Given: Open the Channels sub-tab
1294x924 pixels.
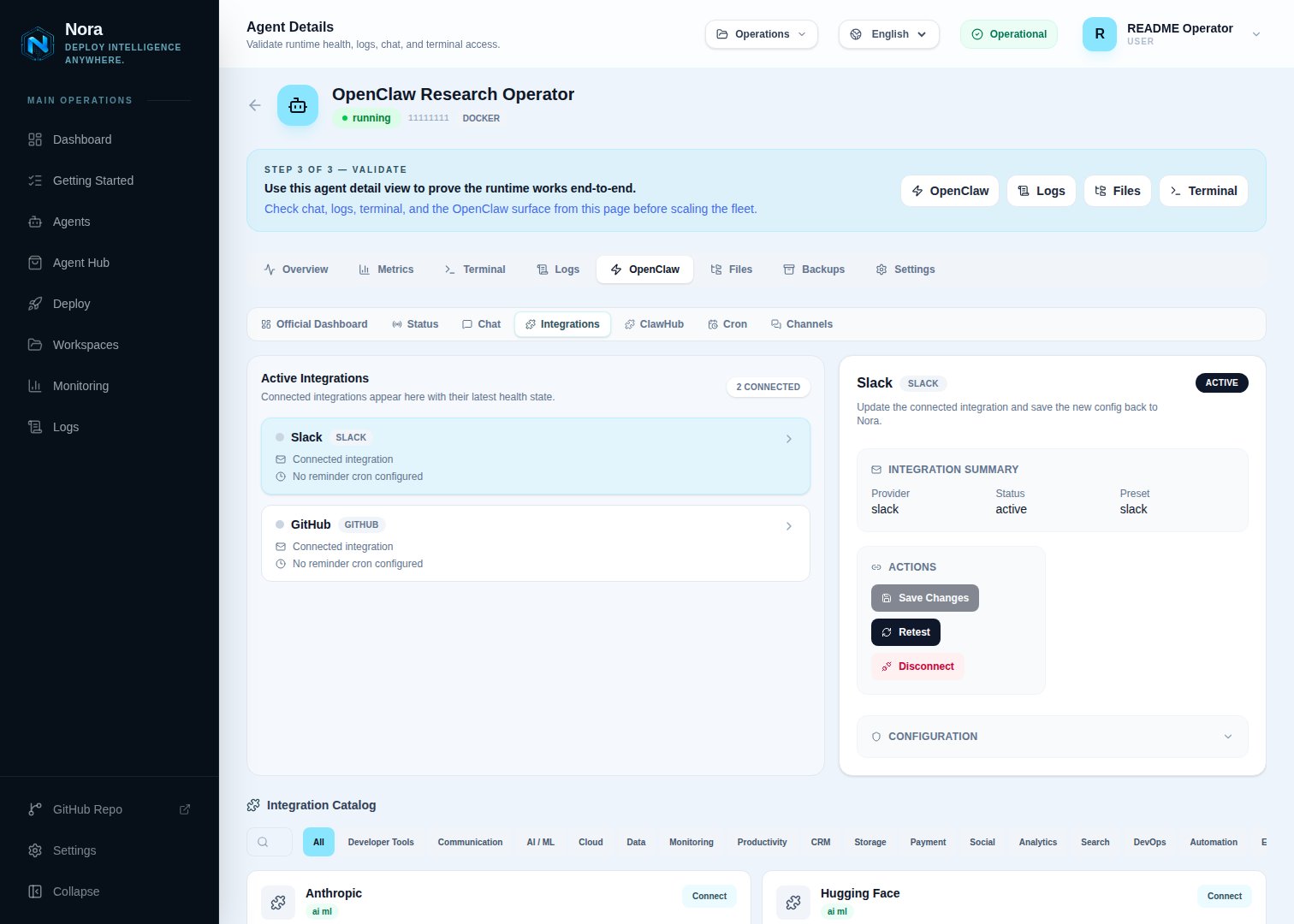Looking at the screenshot, I should tap(802, 324).
